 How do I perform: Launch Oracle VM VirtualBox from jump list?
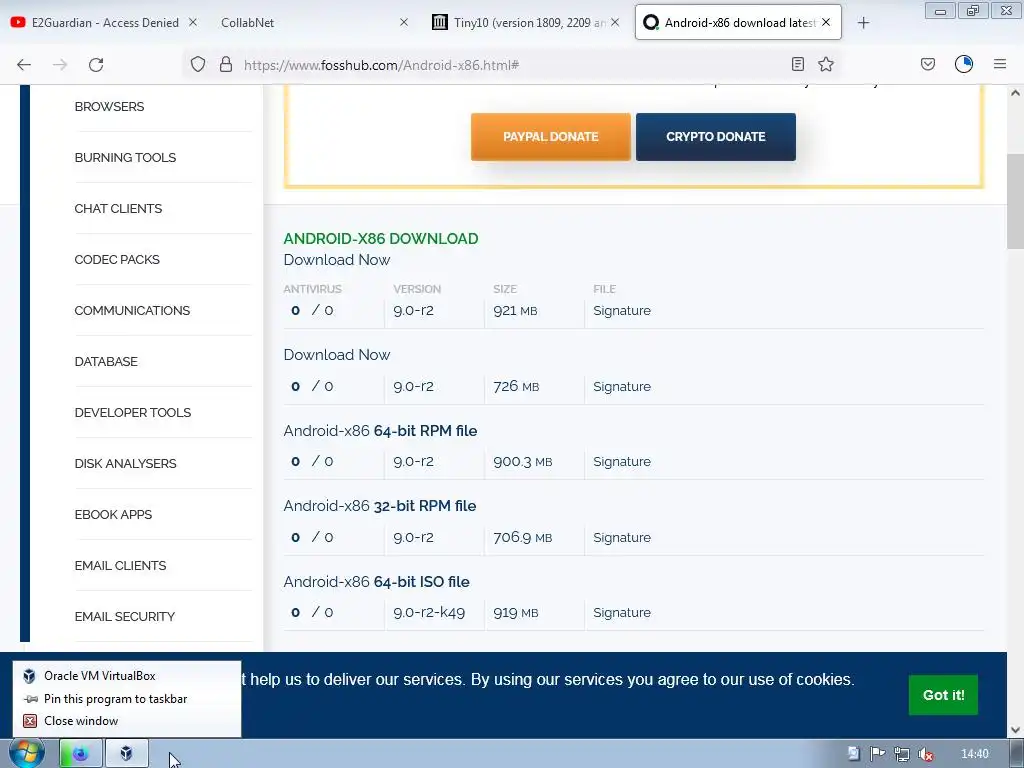coord(127,676)
